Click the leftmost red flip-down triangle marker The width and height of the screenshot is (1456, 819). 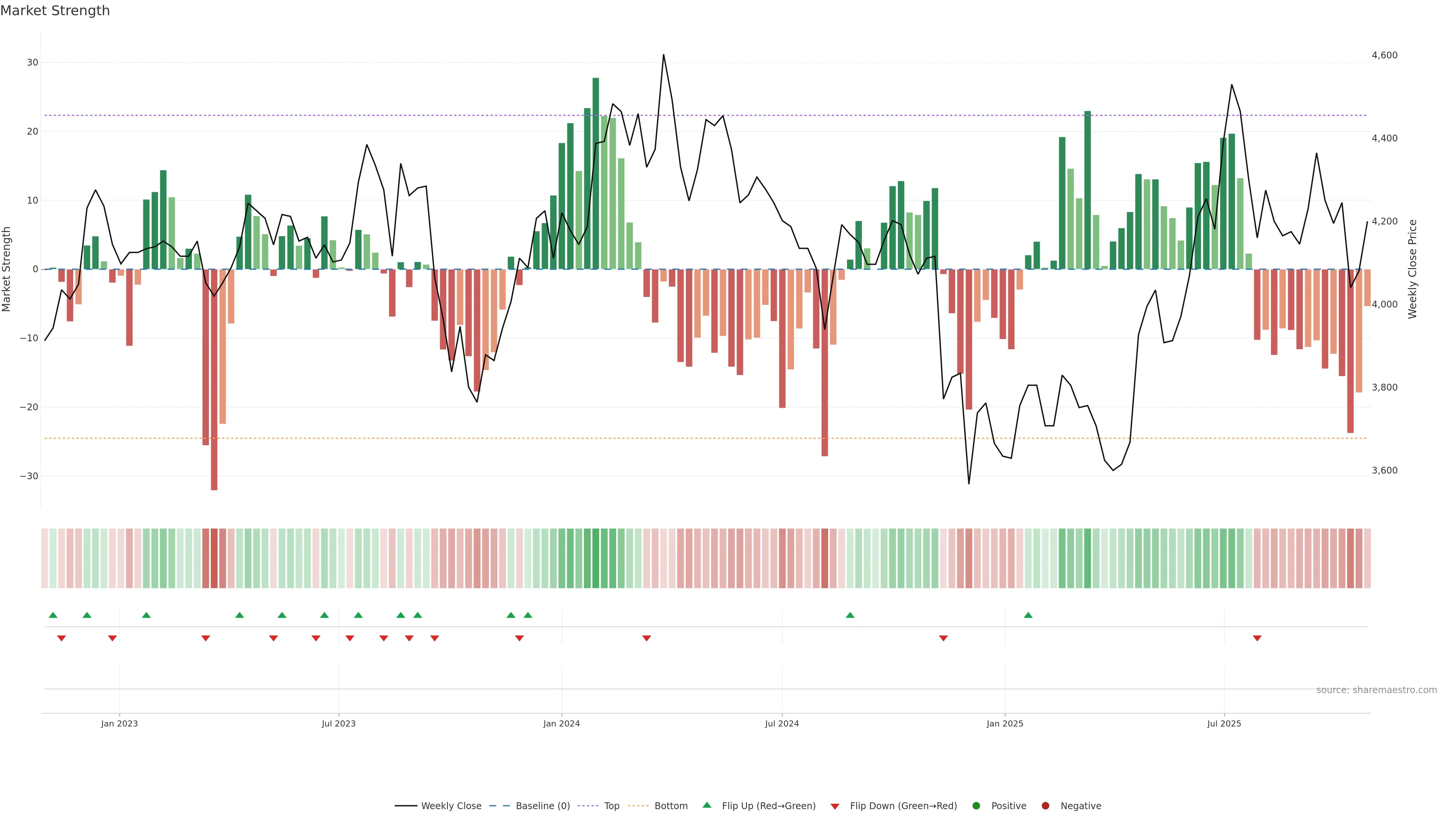[61, 638]
